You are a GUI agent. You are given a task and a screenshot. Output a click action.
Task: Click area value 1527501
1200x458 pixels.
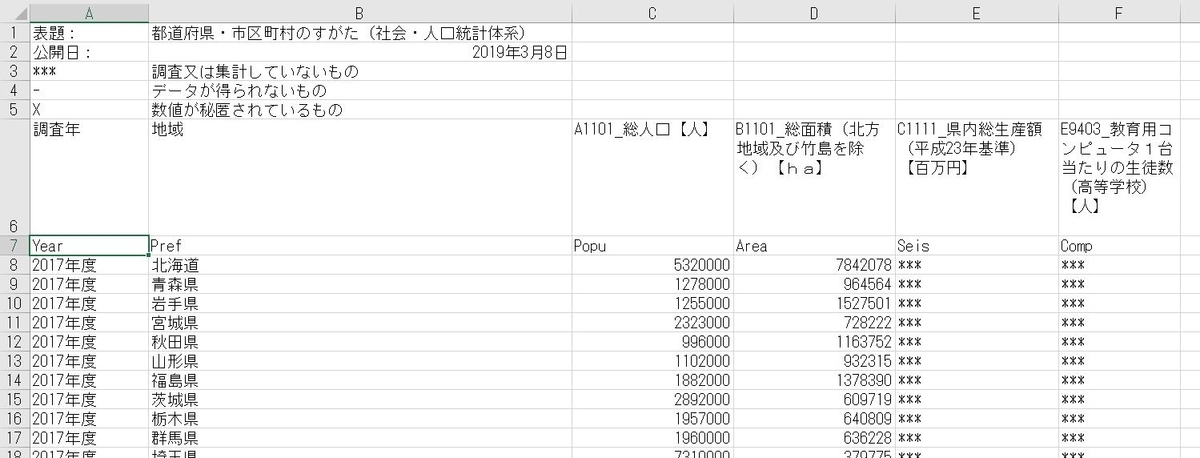tap(814, 304)
